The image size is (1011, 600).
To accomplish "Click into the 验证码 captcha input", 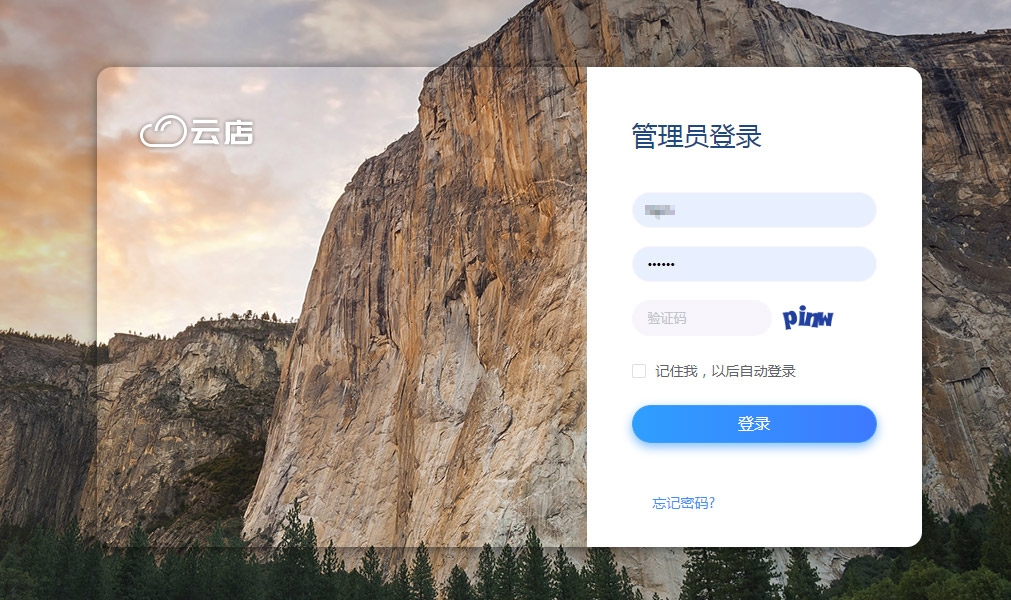I will [702, 318].
